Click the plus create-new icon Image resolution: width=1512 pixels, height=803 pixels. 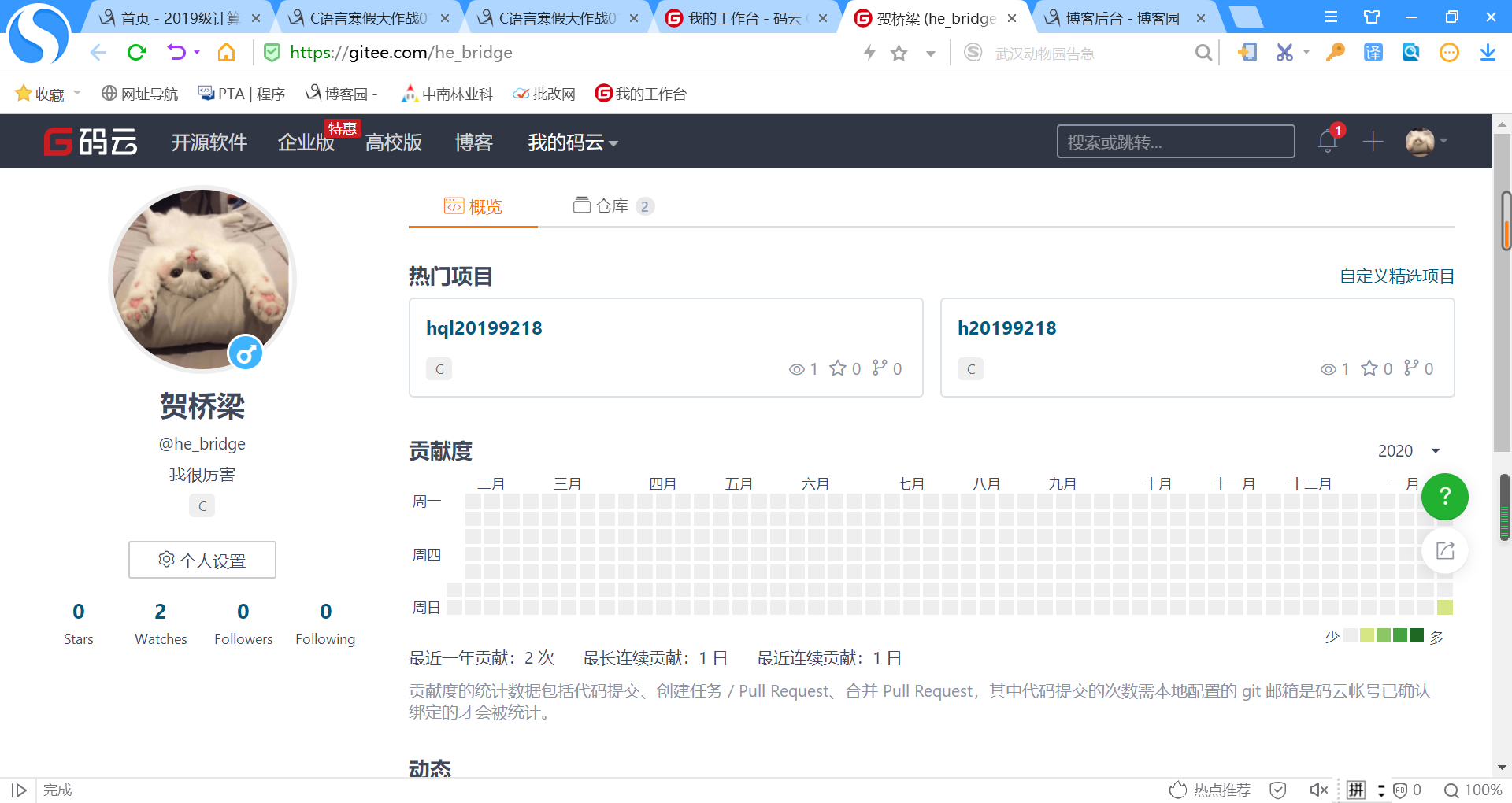(1373, 141)
